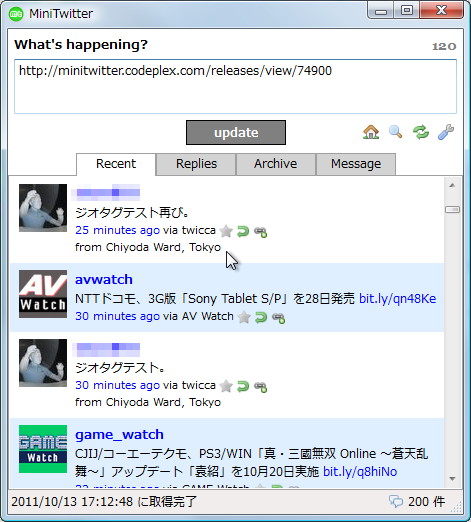Click 'via twicca' on the first tweet
The height and width of the screenshot is (522, 471).
point(189,230)
